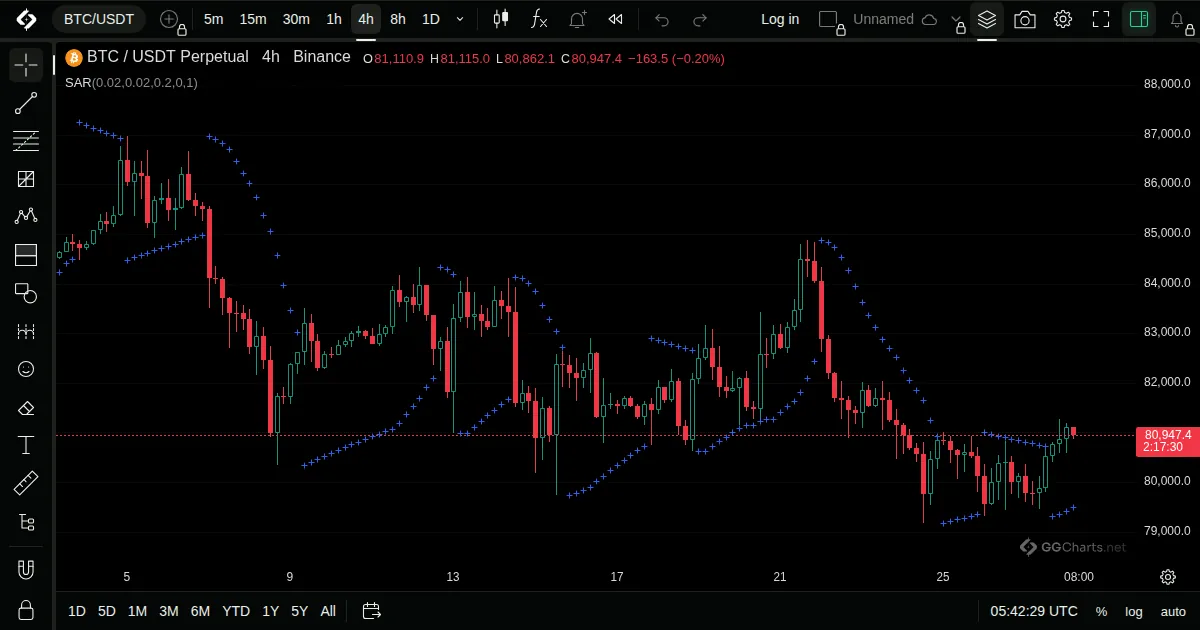The width and height of the screenshot is (1200, 630).
Task: Toggle magnet snapping mode
Action: (x=26, y=570)
